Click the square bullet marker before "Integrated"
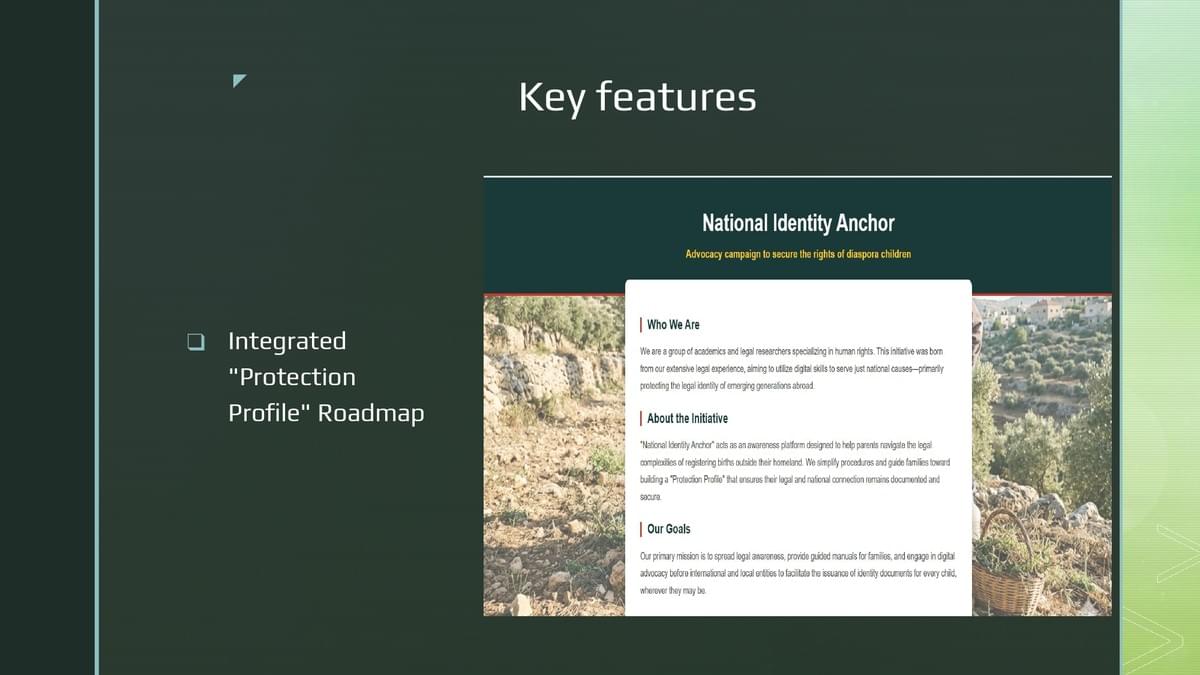Screen dimensions: 1200x675 click(196, 342)
